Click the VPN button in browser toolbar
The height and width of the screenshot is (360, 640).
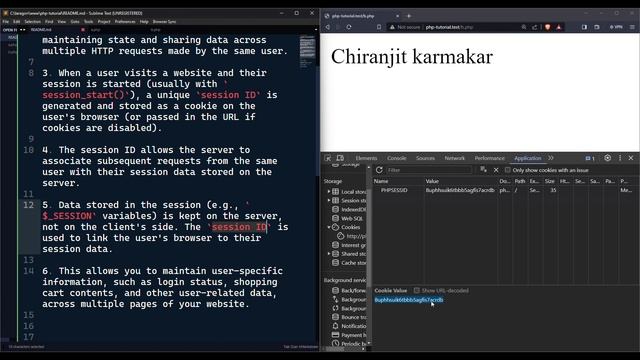616,27
